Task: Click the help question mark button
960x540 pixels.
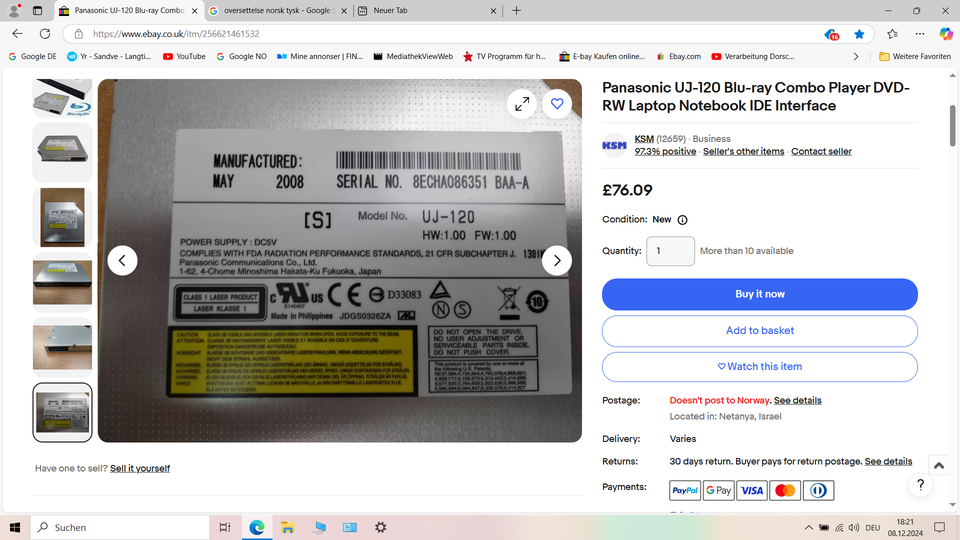Action: pyautogui.click(x=920, y=485)
